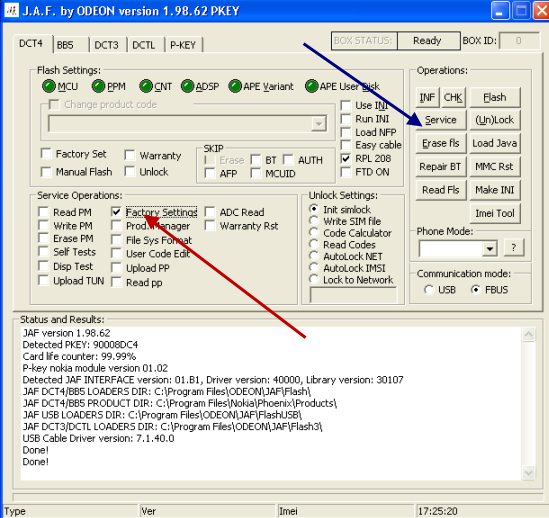Check the ADC Read option
549x518 pixels.
[x=210, y=212]
